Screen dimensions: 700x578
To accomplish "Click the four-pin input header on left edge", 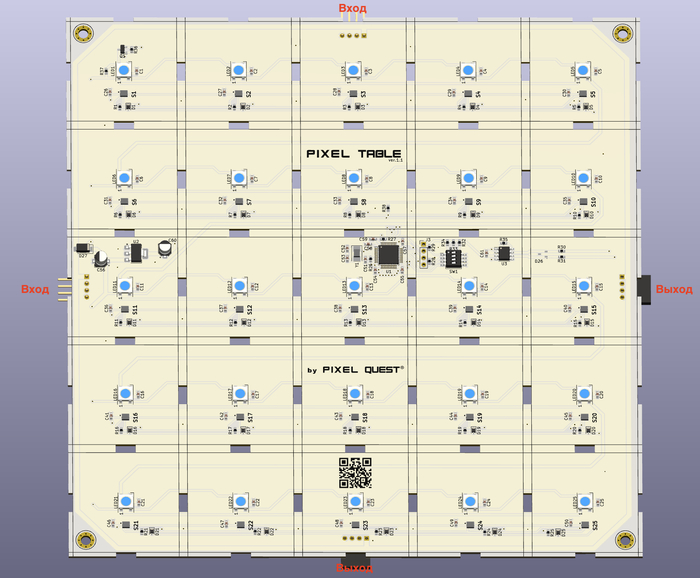I will [x=86, y=287].
